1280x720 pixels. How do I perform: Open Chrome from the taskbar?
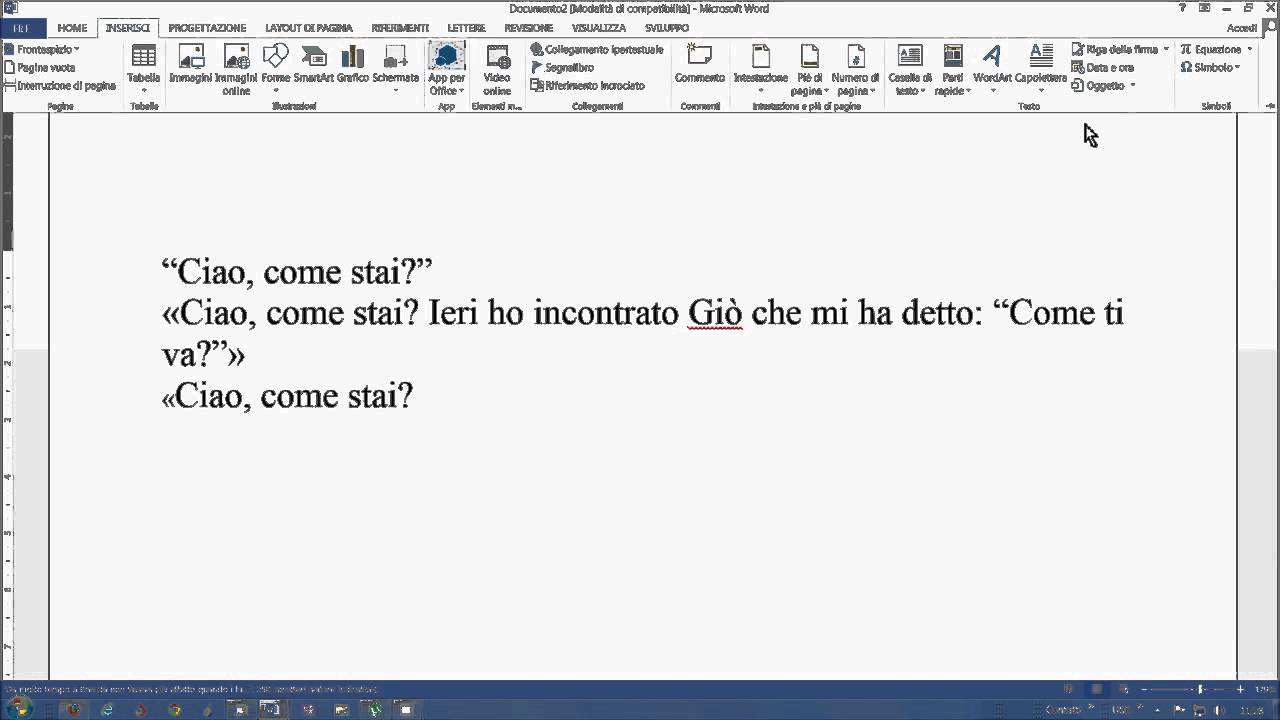174,709
